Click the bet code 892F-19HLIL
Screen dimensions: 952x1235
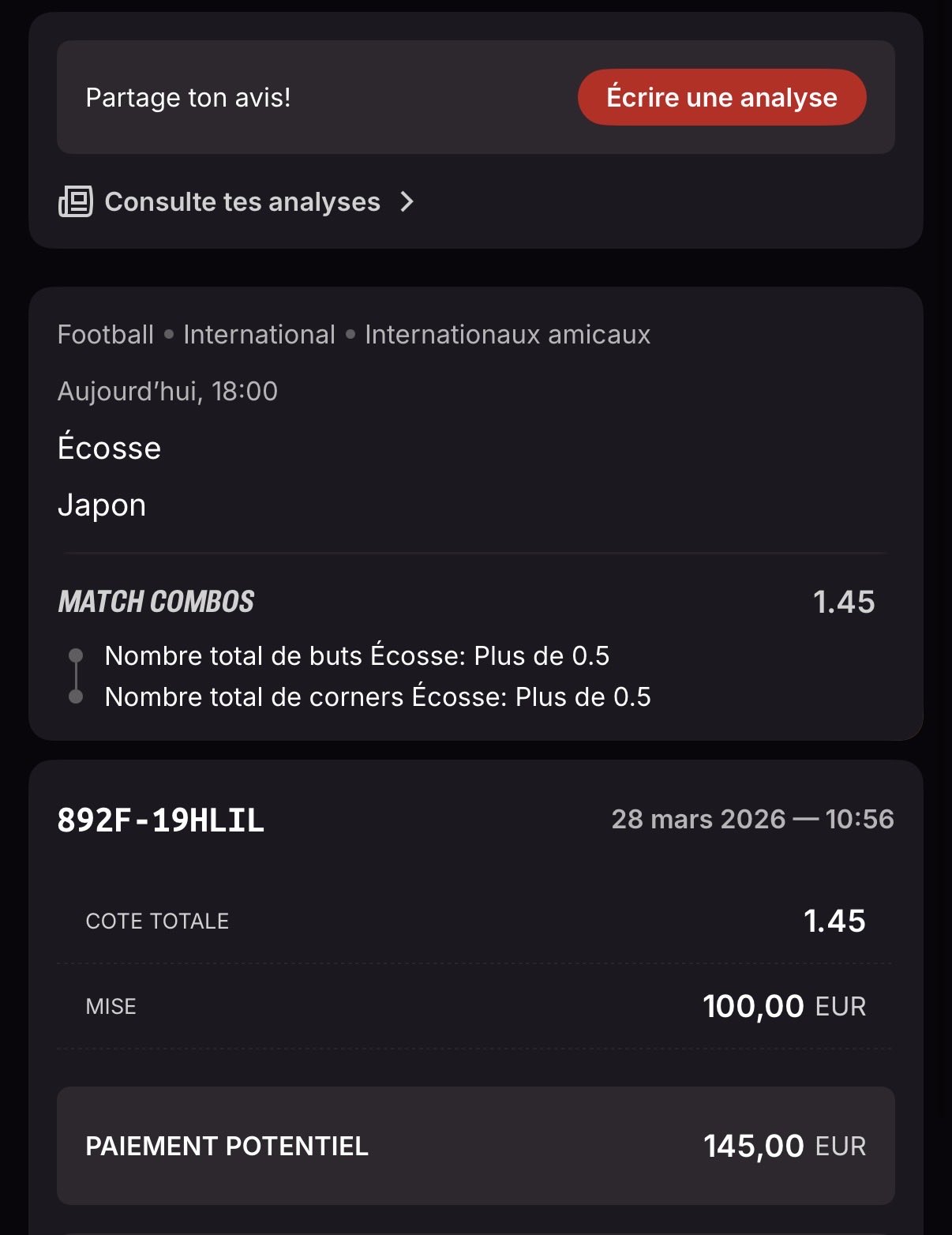(161, 820)
